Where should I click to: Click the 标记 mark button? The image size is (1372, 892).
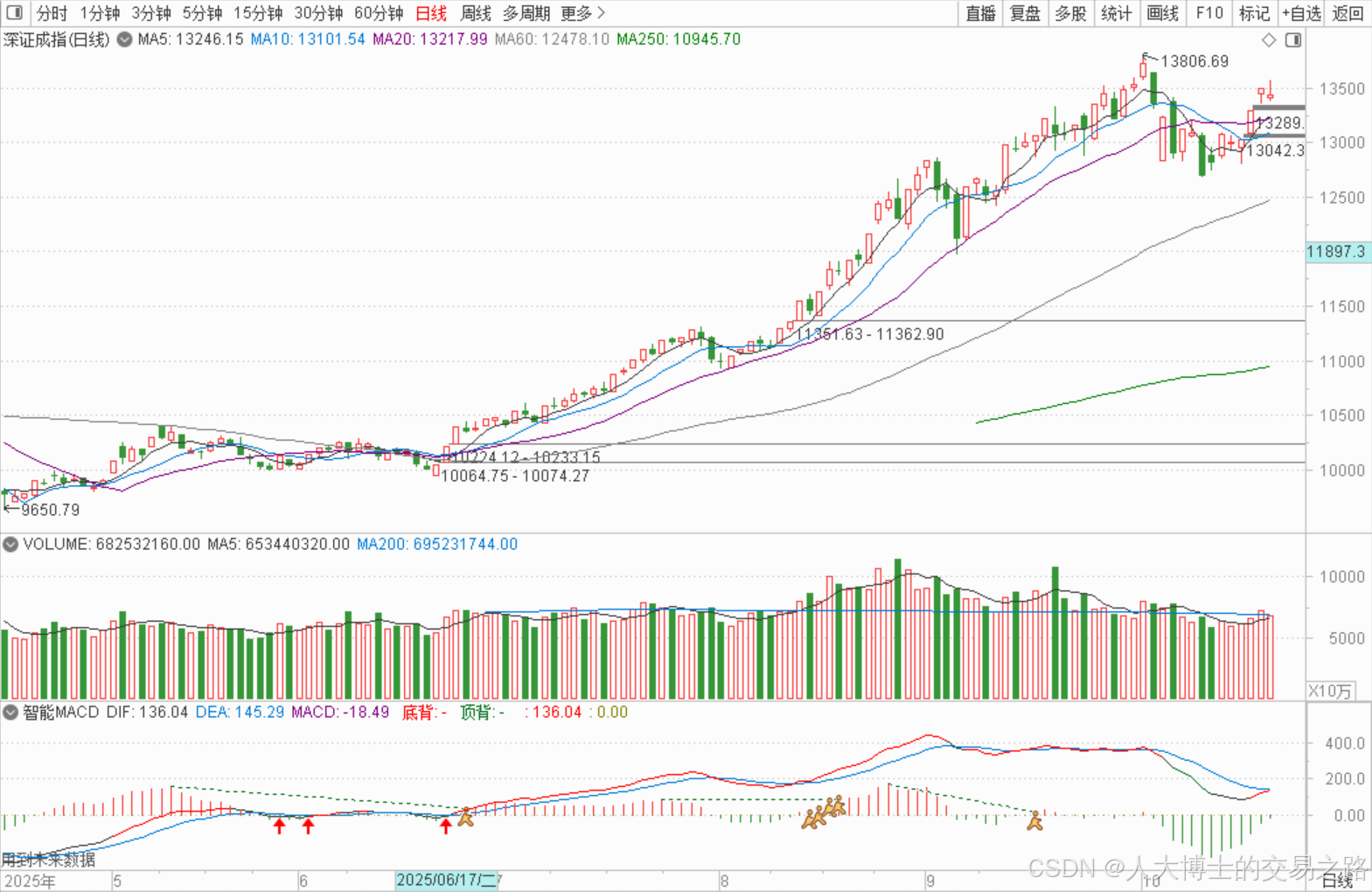point(1254,13)
